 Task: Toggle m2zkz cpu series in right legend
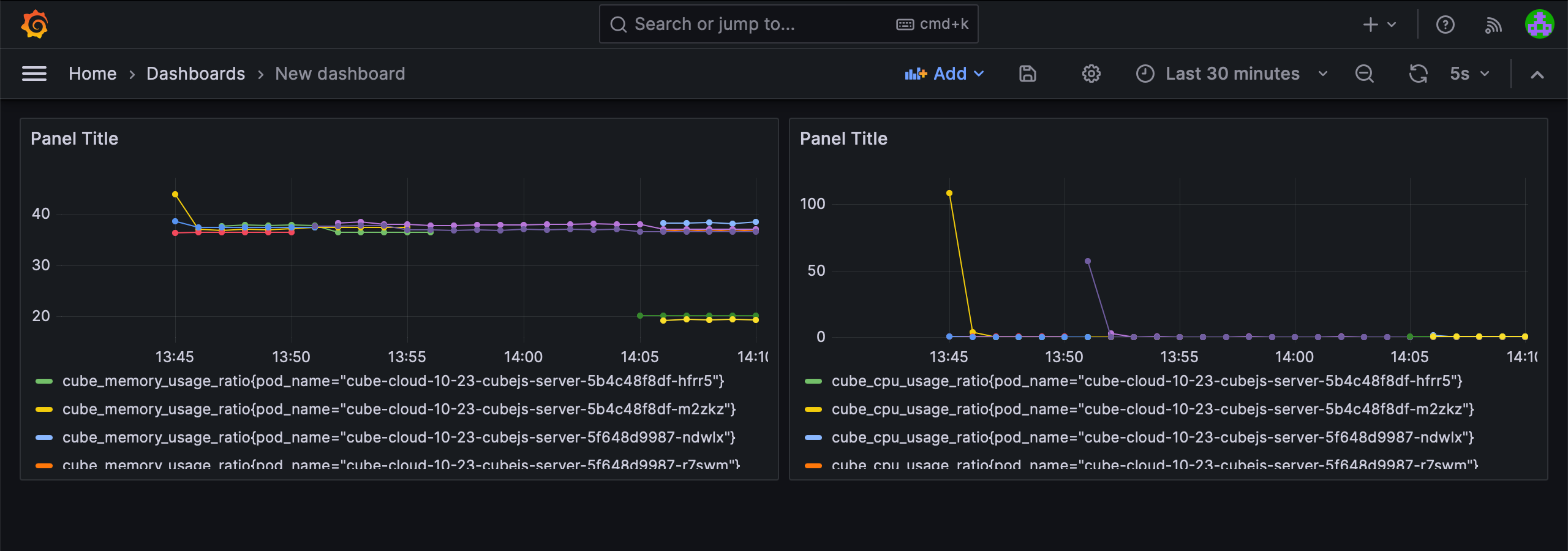click(x=1152, y=409)
